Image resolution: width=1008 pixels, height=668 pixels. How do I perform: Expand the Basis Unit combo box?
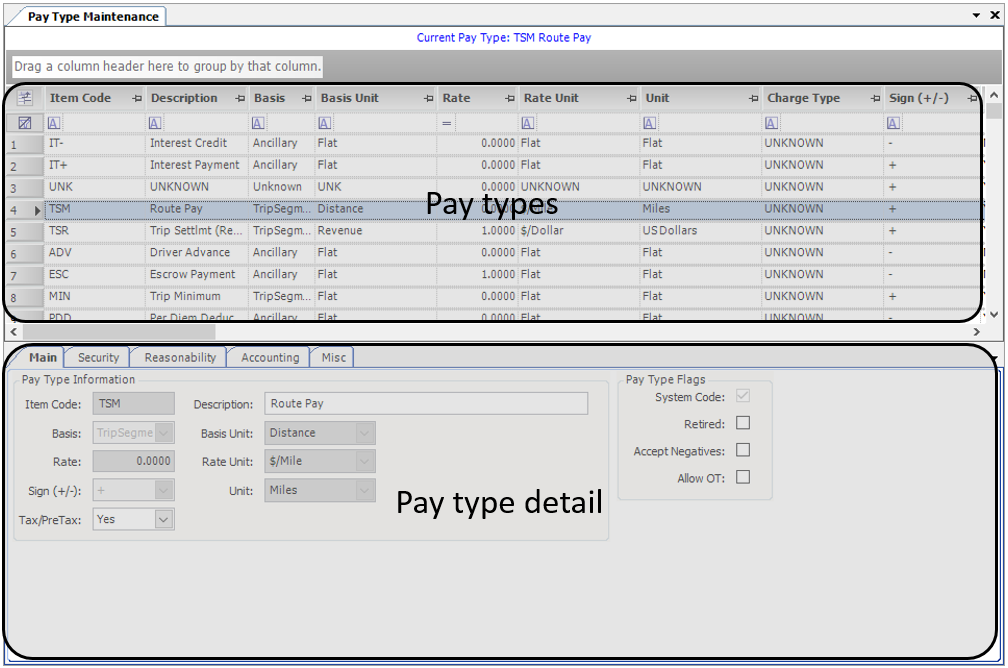364,433
